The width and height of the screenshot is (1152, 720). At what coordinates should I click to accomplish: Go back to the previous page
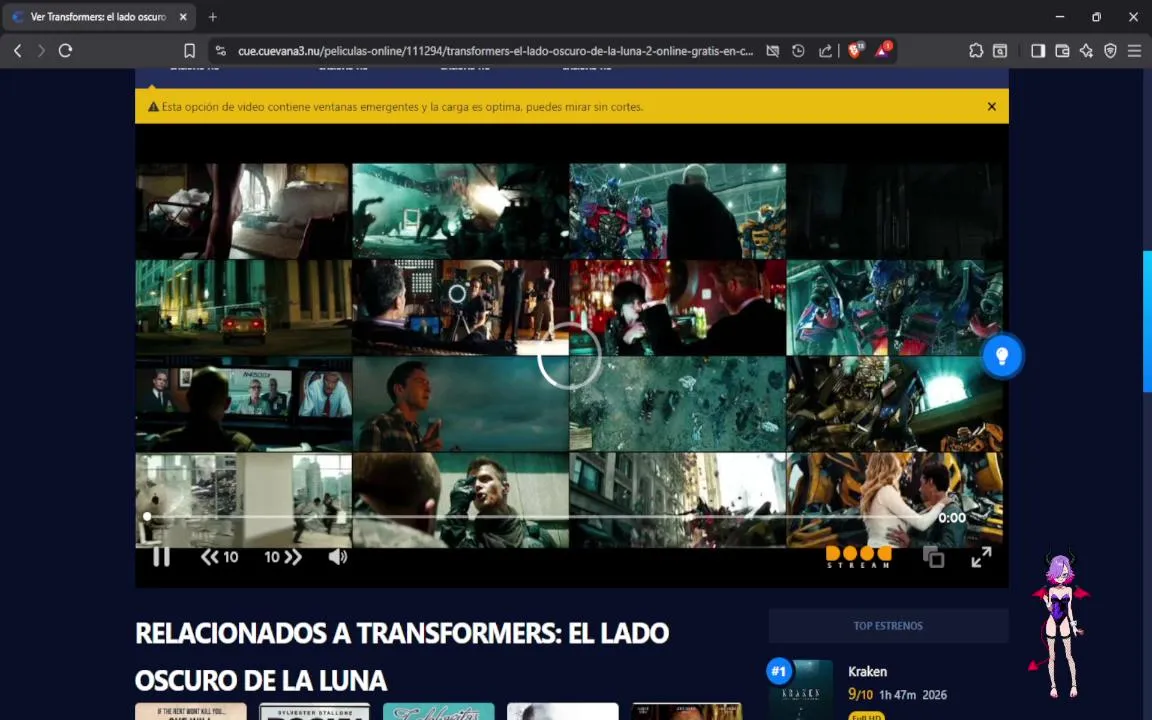(x=18, y=51)
